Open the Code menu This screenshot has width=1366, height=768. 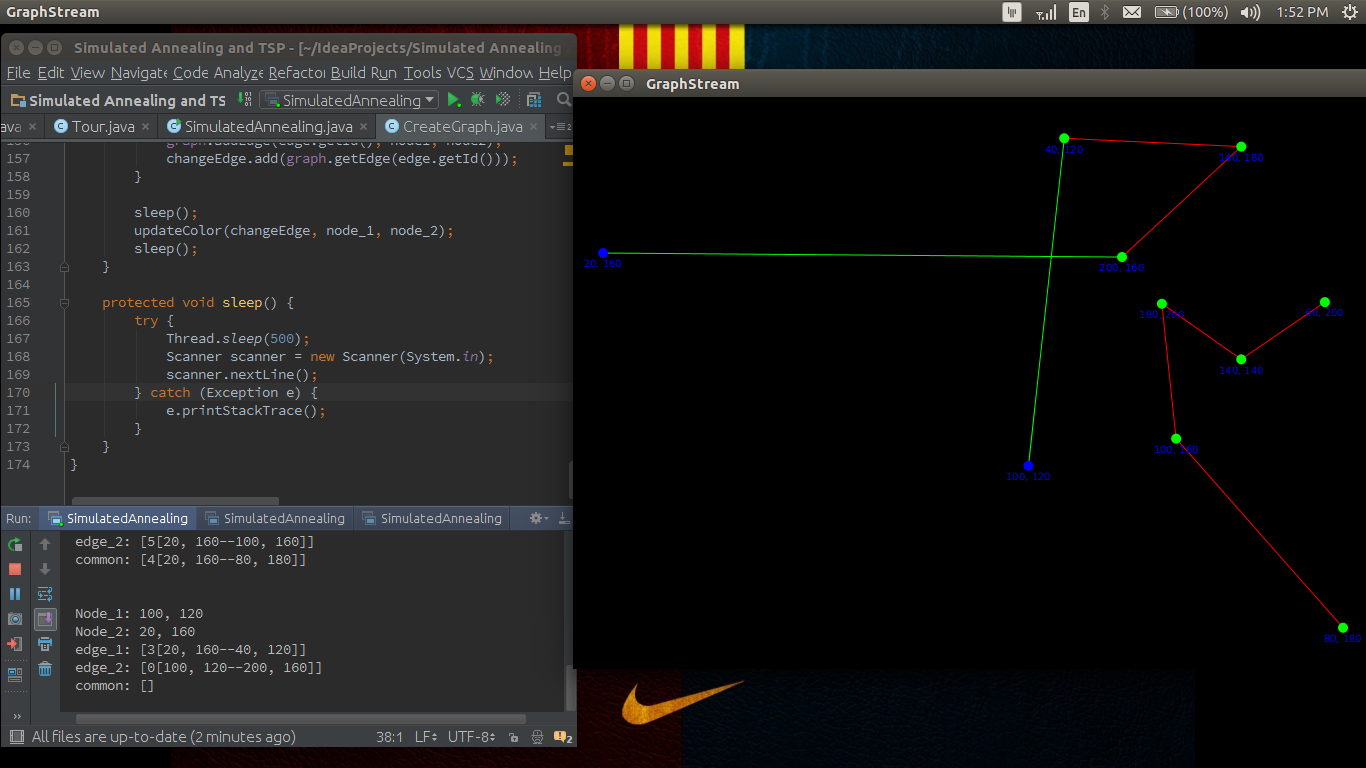tap(191, 73)
